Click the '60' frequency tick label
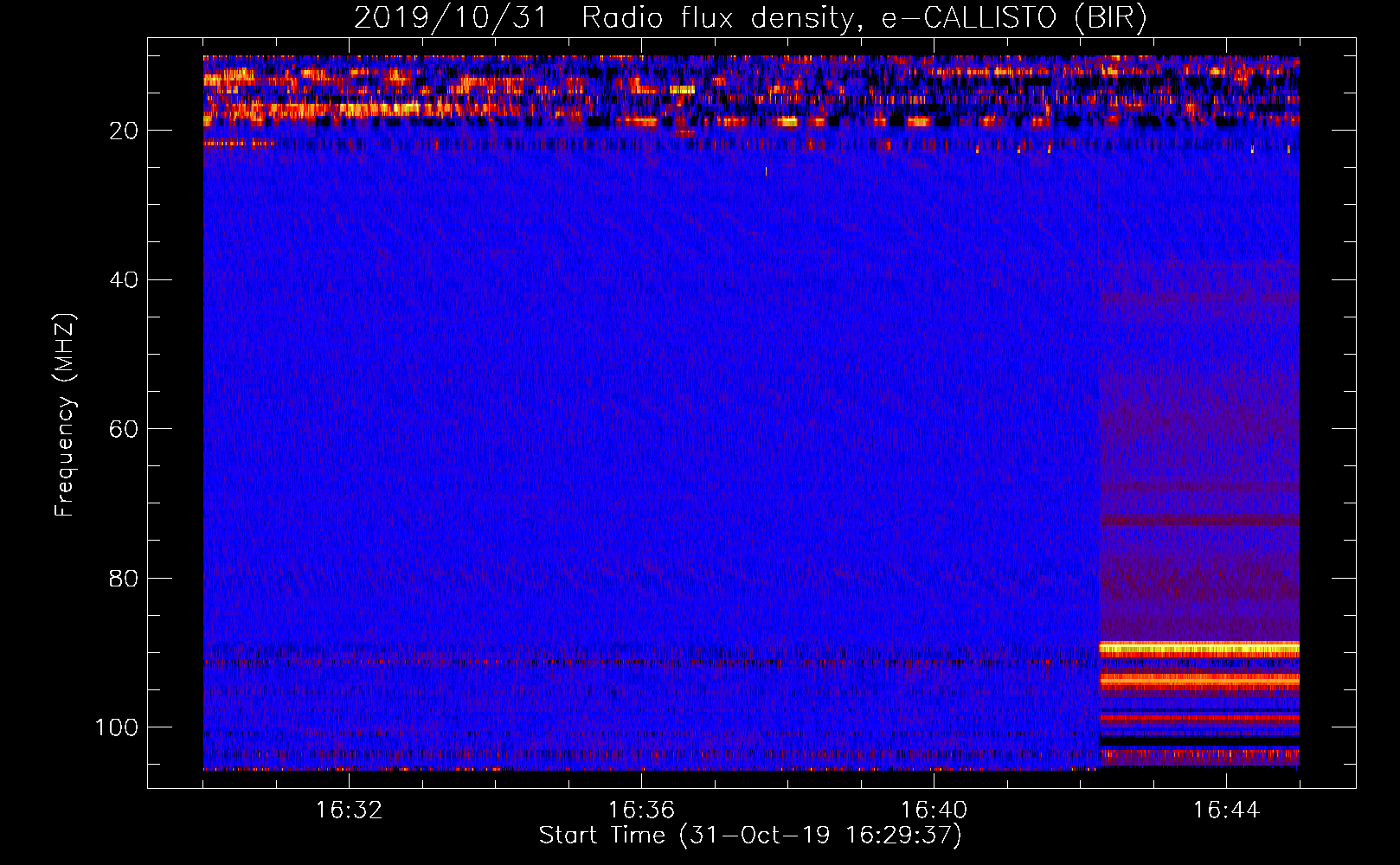1400x865 pixels. (124, 429)
